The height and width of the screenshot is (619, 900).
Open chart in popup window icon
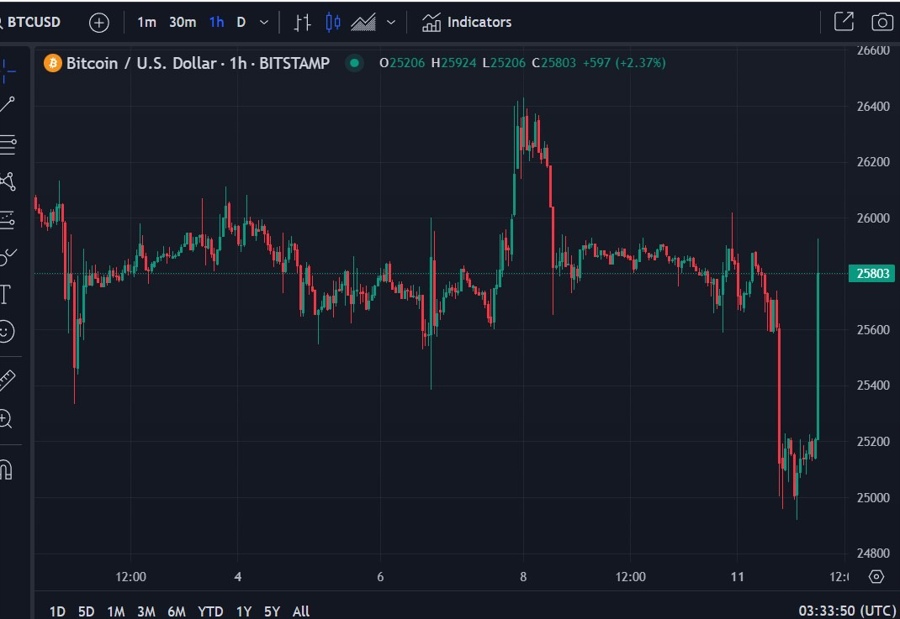pyautogui.click(x=844, y=22)
